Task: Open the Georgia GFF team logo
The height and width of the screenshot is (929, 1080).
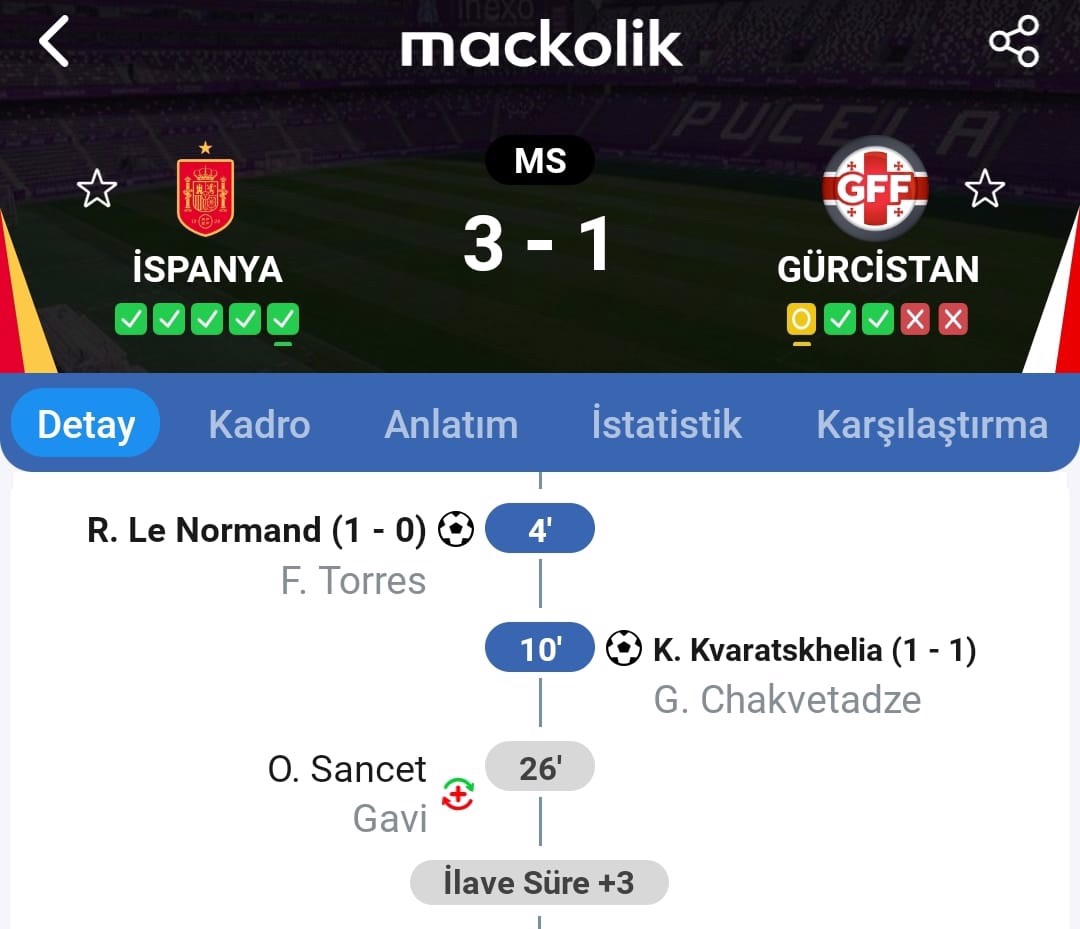Action: click(x=875, y=188)
